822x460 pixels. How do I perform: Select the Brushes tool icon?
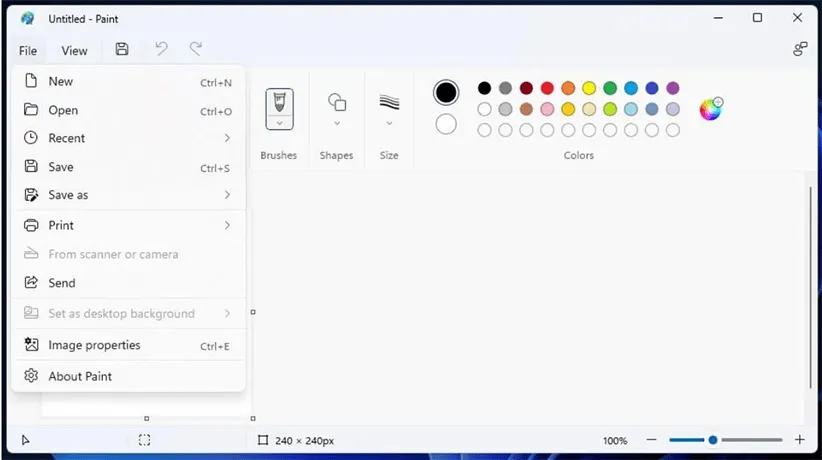pyautogui.click(x=279, y=102)
